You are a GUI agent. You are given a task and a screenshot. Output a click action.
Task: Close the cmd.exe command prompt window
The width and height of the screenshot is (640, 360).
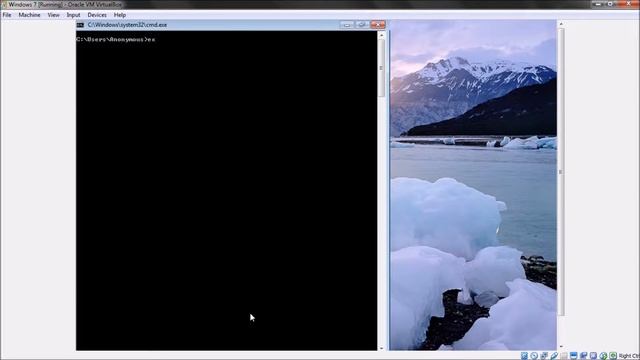(378, 25)
